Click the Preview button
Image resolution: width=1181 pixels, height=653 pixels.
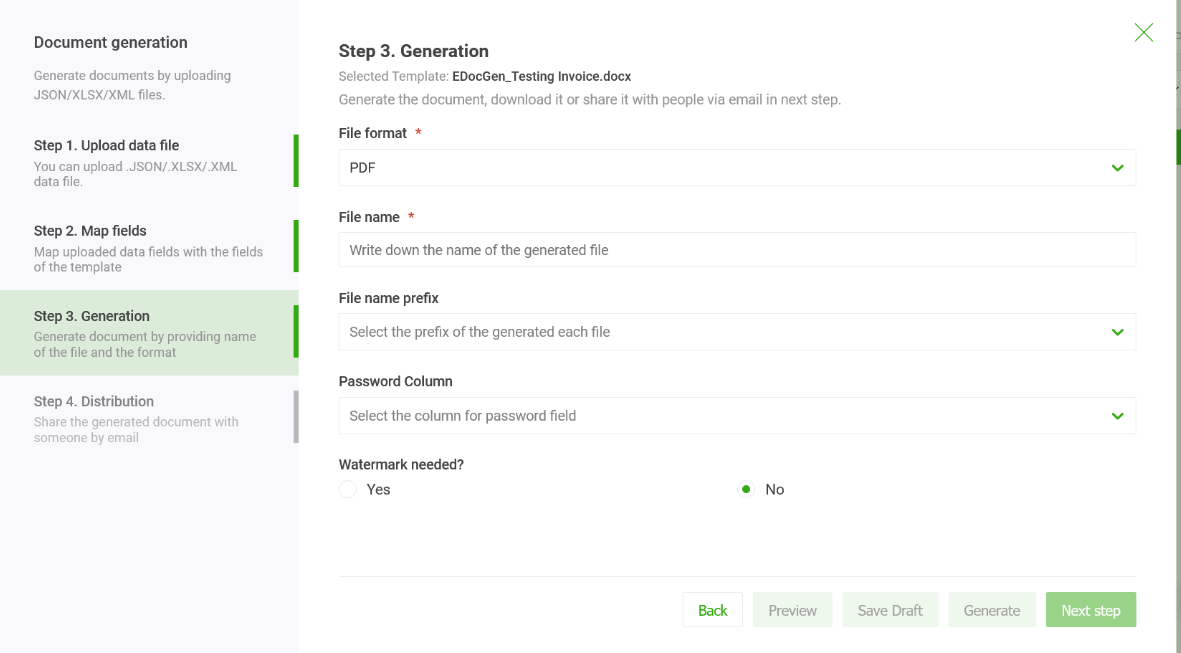click(x=792, y=609)
